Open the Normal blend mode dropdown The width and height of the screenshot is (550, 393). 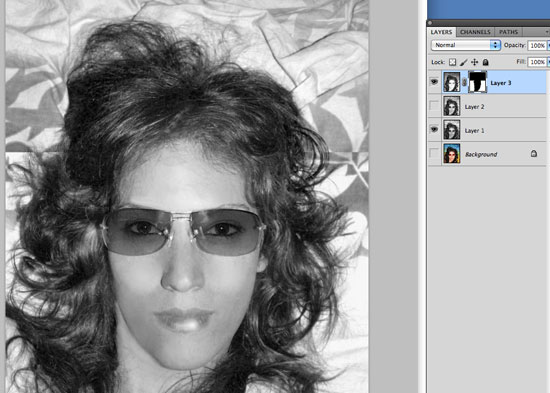(x=465, y=45)
